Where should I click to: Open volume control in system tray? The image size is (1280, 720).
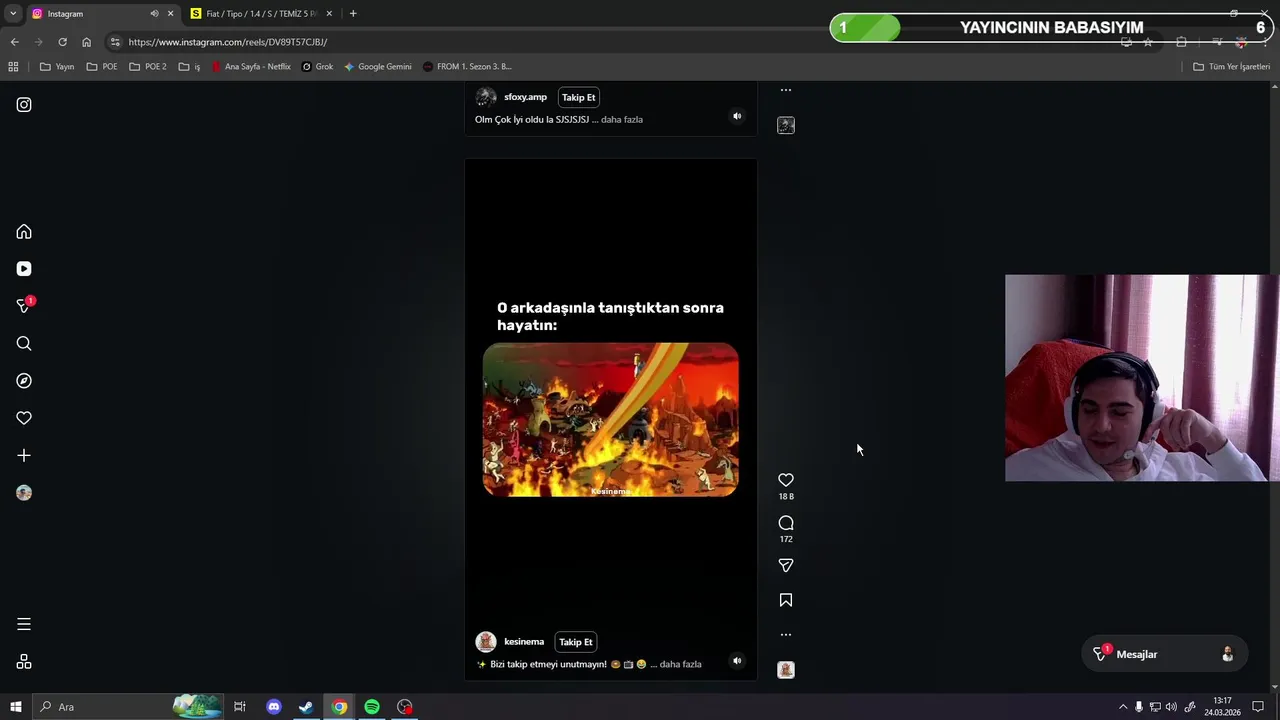coord(1171,707)
